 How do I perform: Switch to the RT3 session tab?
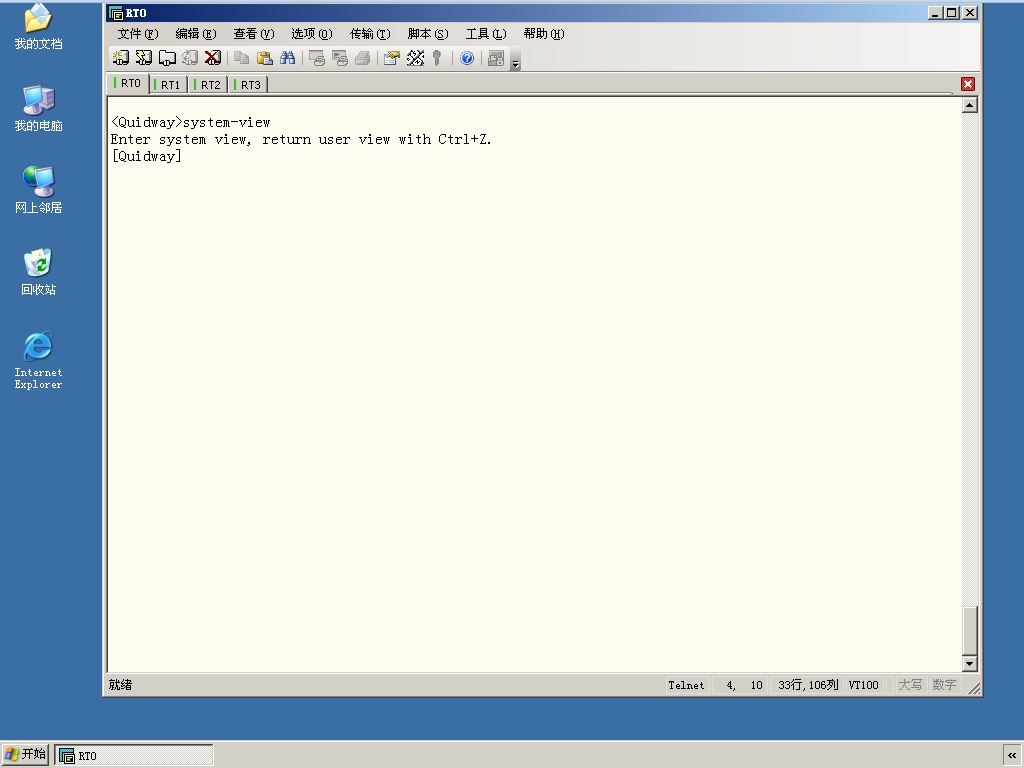point(249,85)
